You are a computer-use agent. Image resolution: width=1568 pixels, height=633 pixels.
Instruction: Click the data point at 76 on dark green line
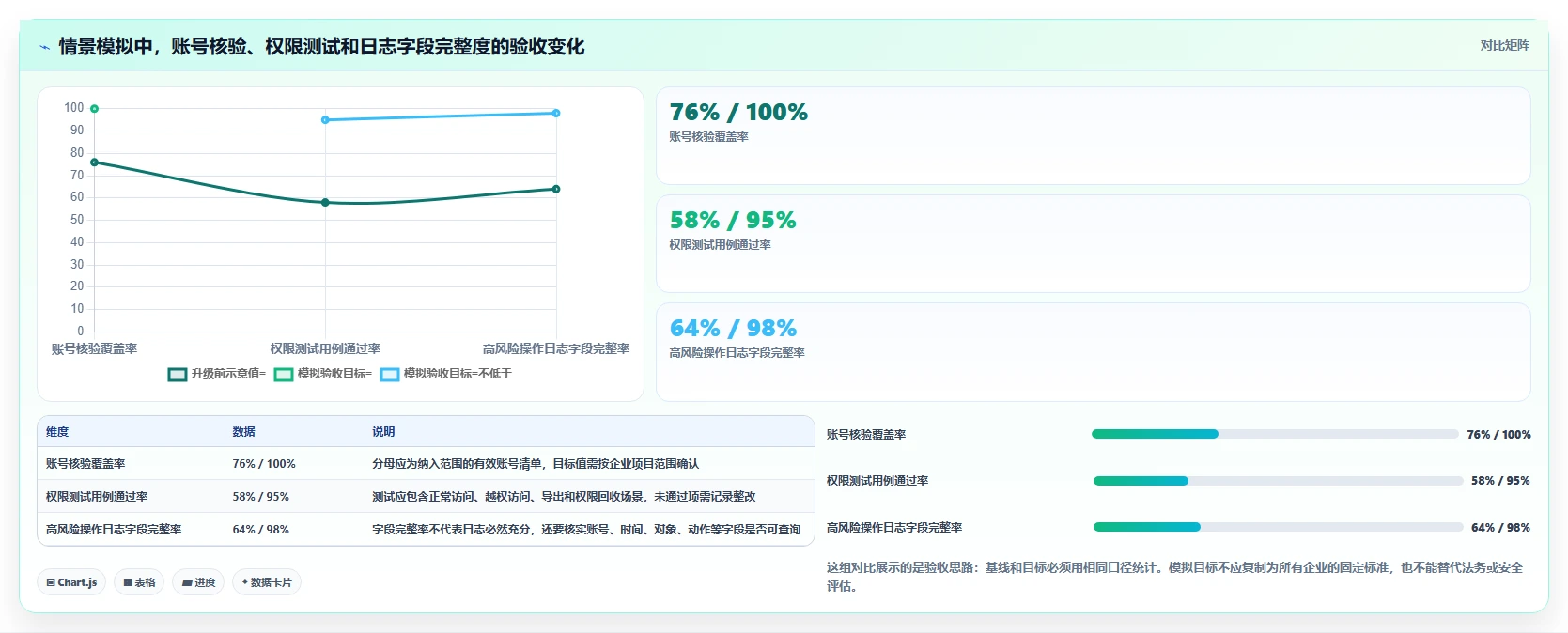pos(94,162)
